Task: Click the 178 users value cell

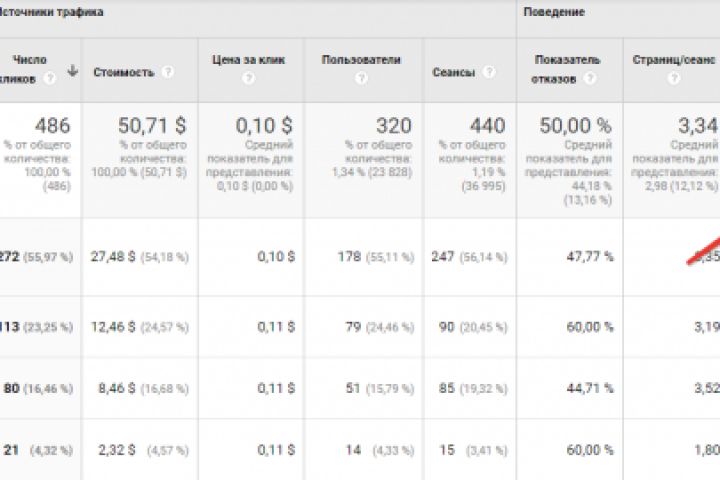Action: tap(347, 257)
